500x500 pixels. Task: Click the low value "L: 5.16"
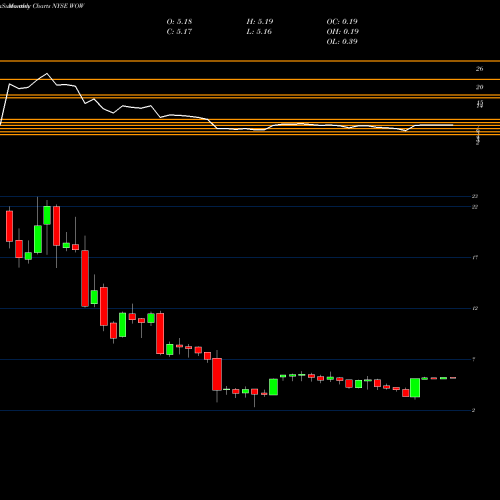[259, 31]
